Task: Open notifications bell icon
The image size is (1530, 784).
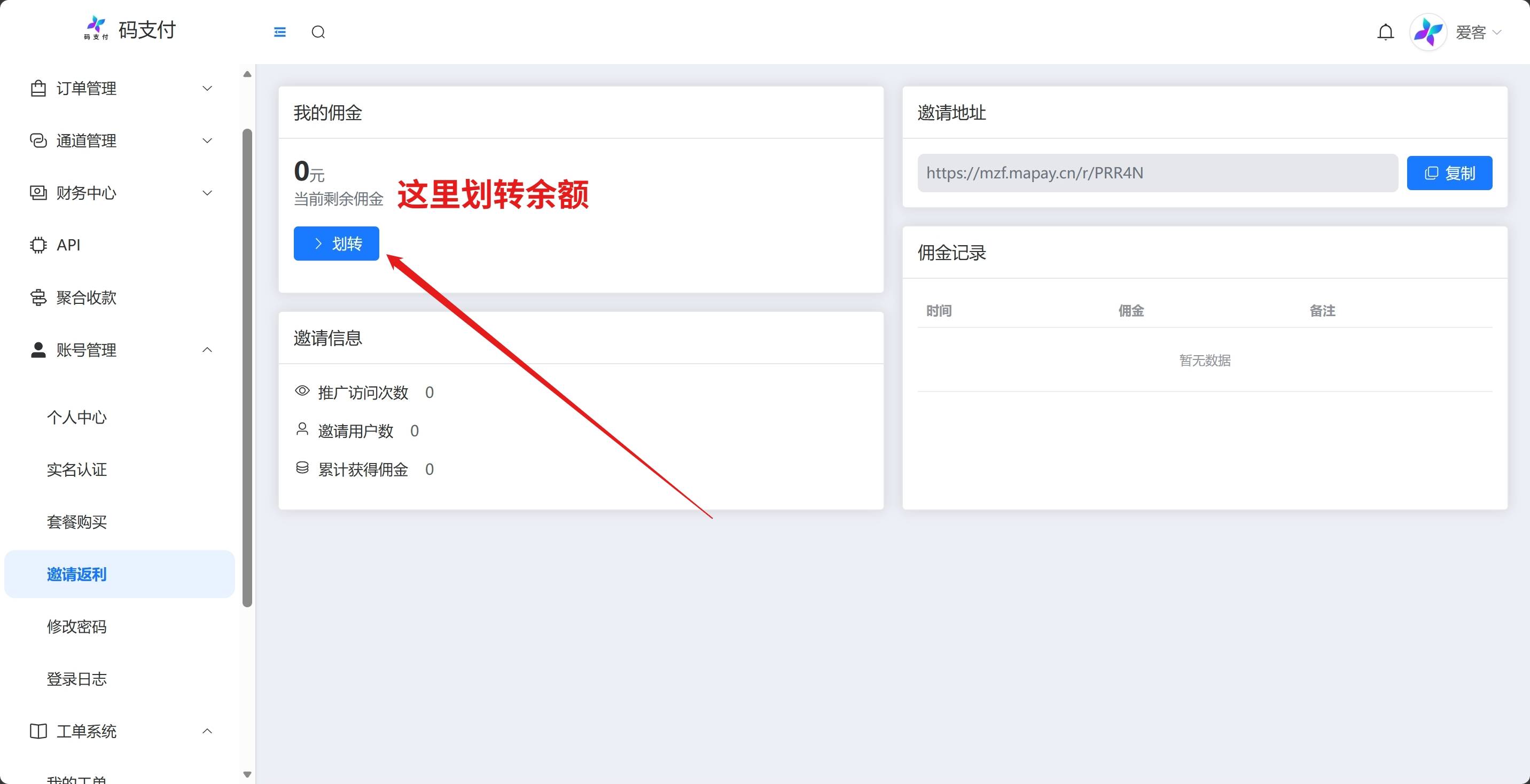Action: [x=1385, y=32]
